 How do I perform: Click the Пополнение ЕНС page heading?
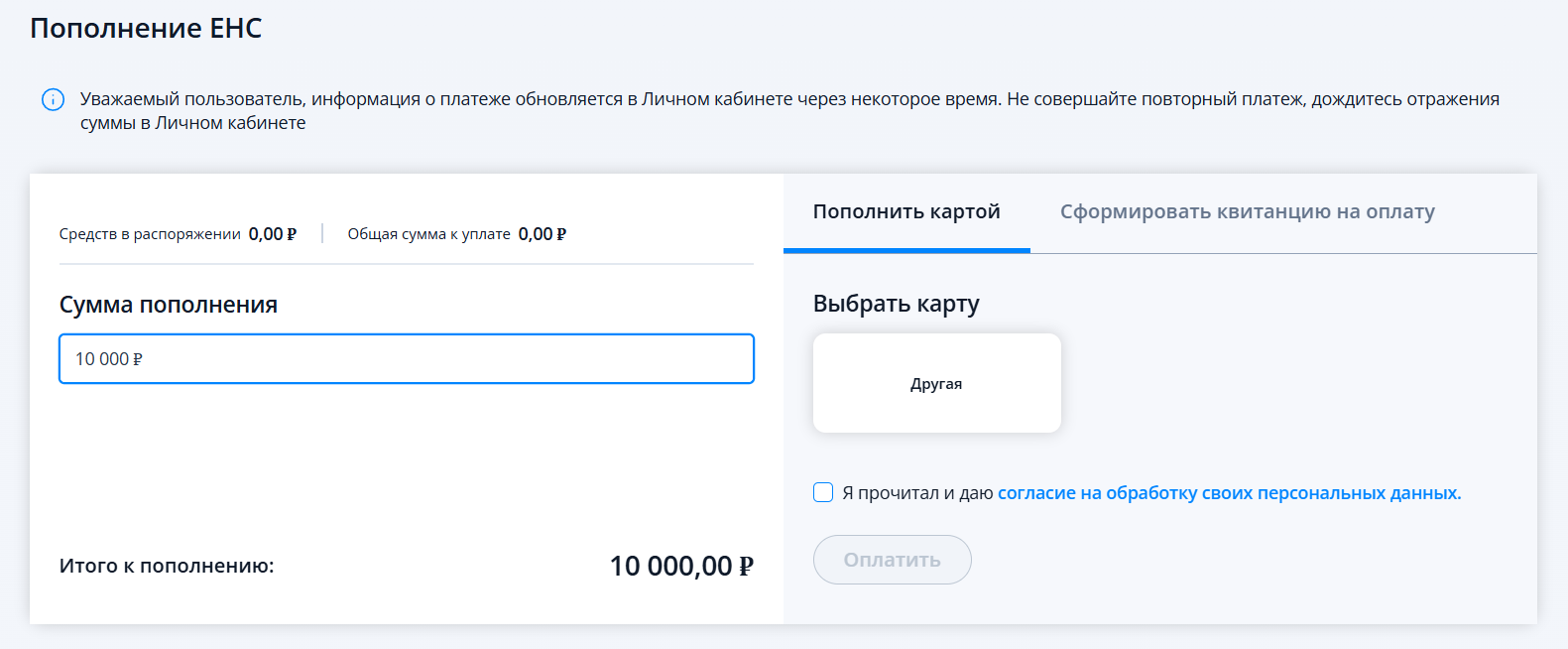(146, 28)
